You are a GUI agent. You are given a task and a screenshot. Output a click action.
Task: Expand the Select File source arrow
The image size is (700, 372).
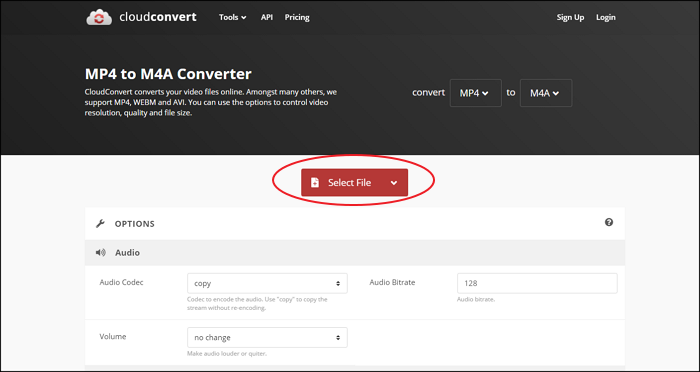click(394, 183)
